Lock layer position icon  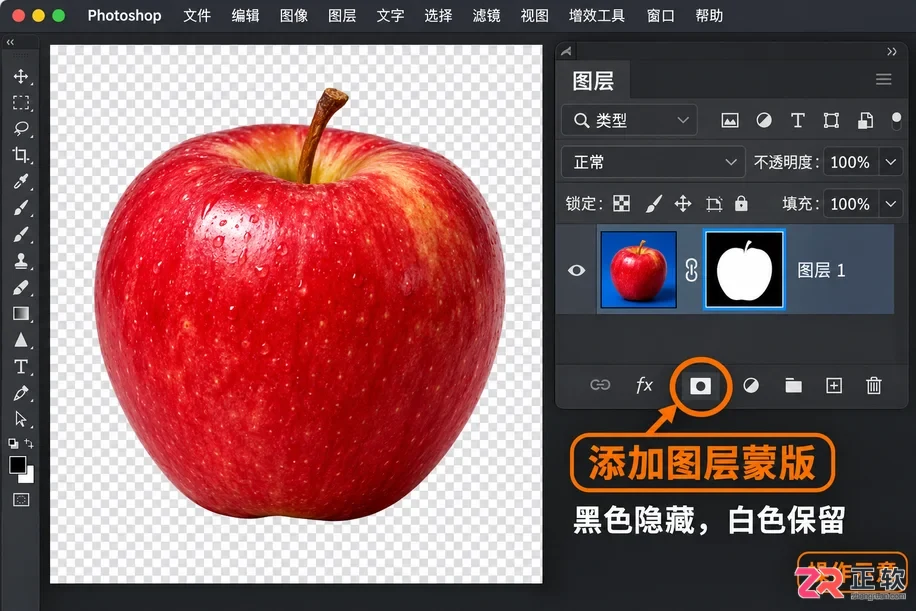pyautogui.click(x=683, y=203)
